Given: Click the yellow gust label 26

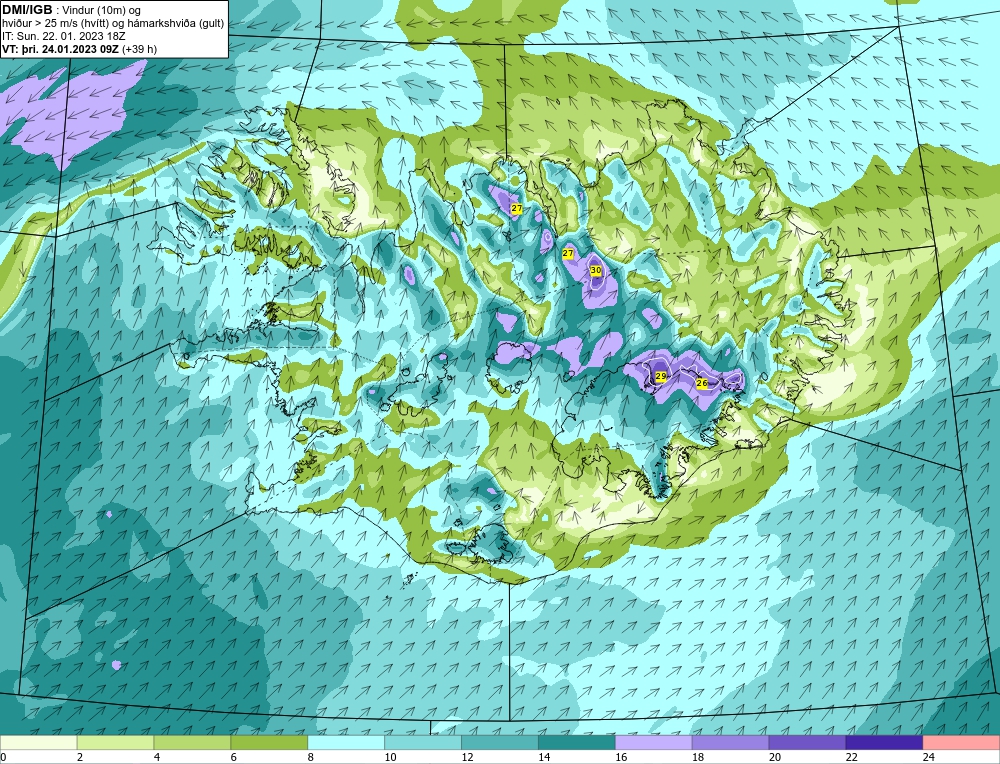Looking at the screenshot, I should pos(702,383).
